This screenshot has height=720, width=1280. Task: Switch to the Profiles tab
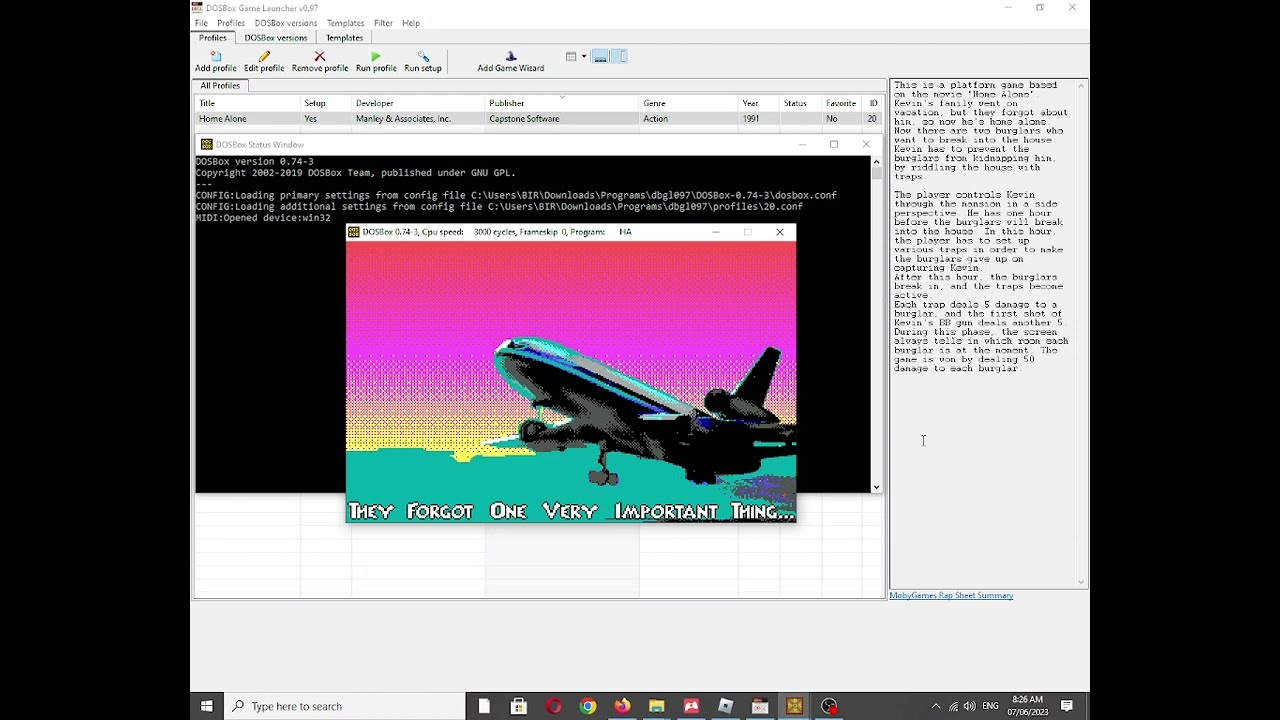pos(212,38)
